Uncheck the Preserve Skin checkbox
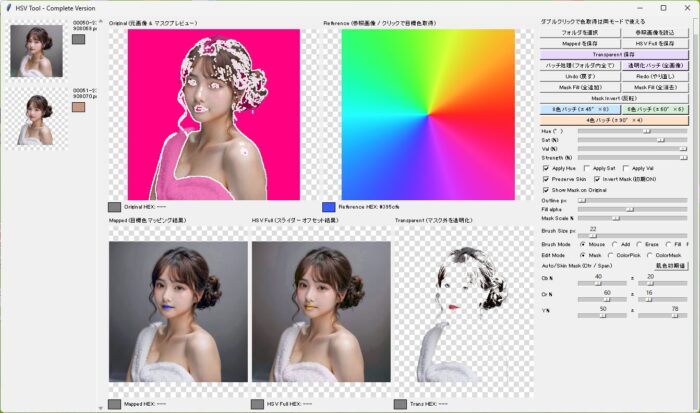The height and width of the screenshot is (413, 700). pos(546,179)
